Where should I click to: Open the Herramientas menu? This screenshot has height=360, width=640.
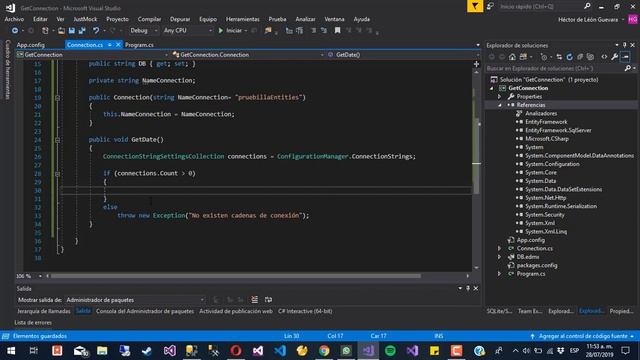[242, 19]
